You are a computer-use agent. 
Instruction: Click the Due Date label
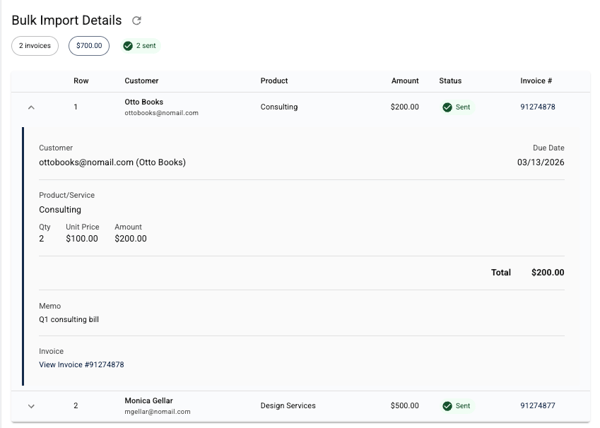click(x=548, y=148)
